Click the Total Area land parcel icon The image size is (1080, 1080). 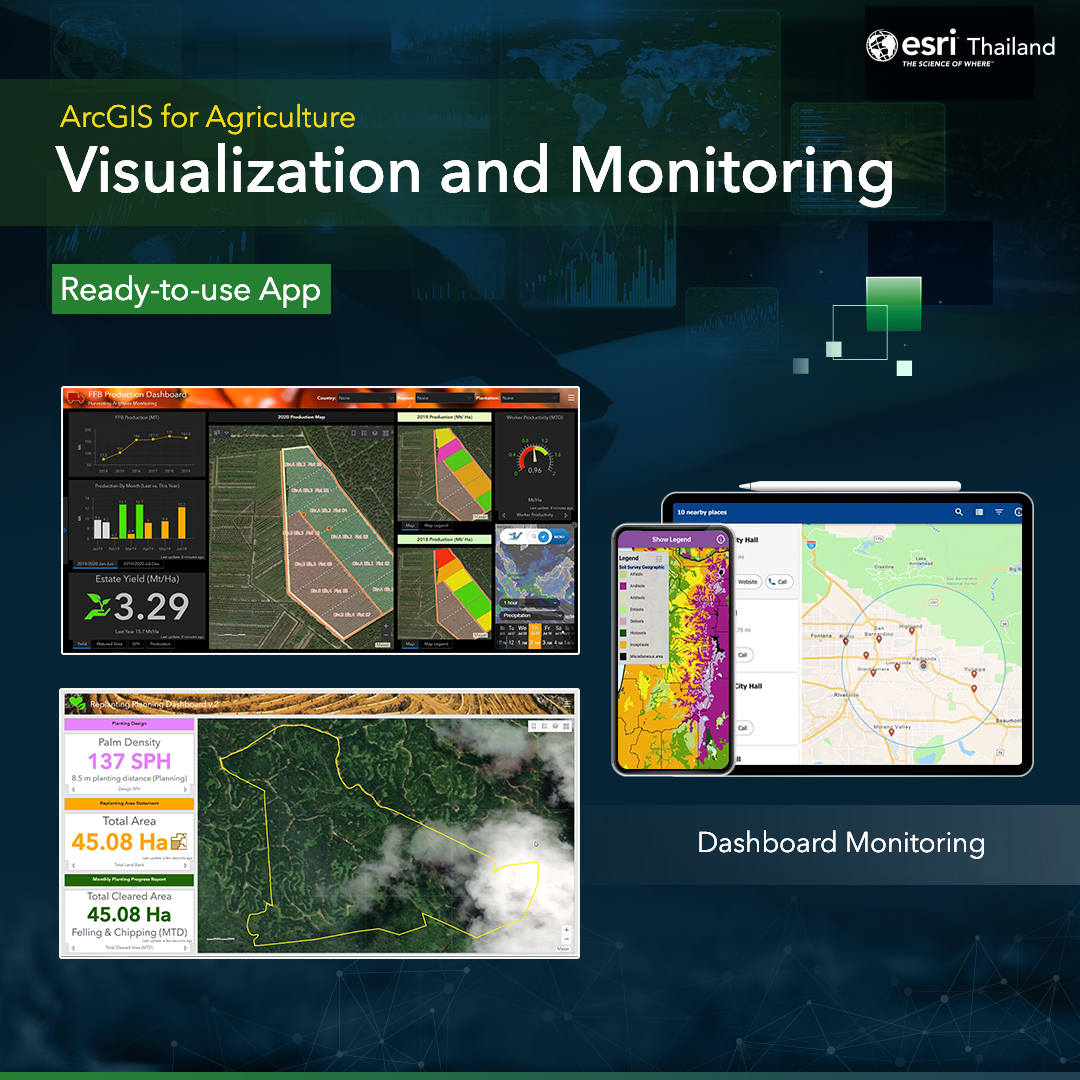click(x=179, y=842)
